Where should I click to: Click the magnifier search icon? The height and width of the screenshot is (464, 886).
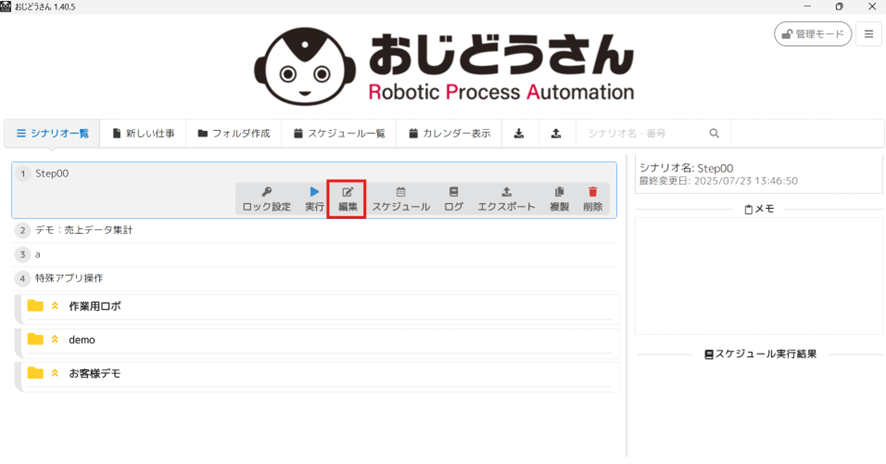pos(714,133)
